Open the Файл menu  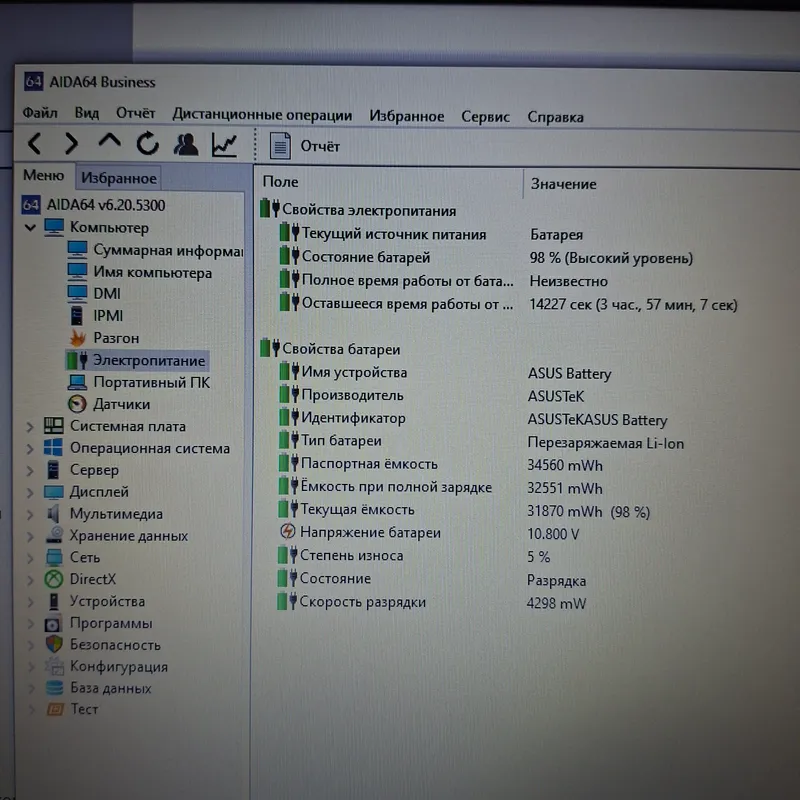click(40, 112)
